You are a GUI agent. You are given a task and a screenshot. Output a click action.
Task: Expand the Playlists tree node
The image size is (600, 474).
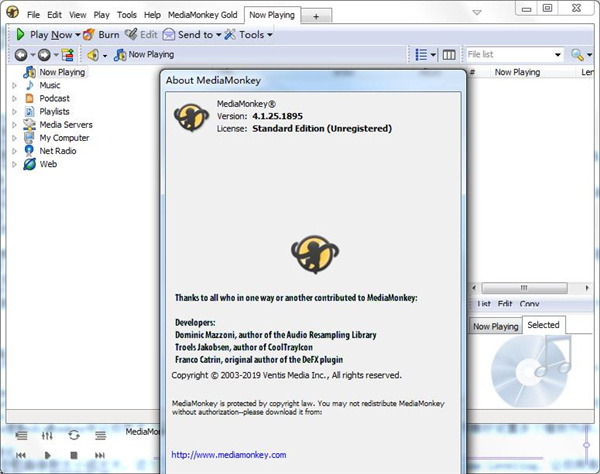(x=15, y=112)
